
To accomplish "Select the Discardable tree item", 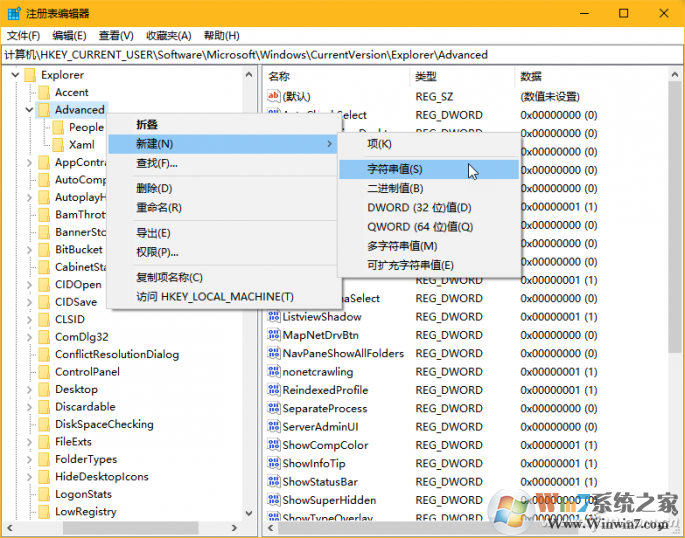I will click(x=85, y=407).
